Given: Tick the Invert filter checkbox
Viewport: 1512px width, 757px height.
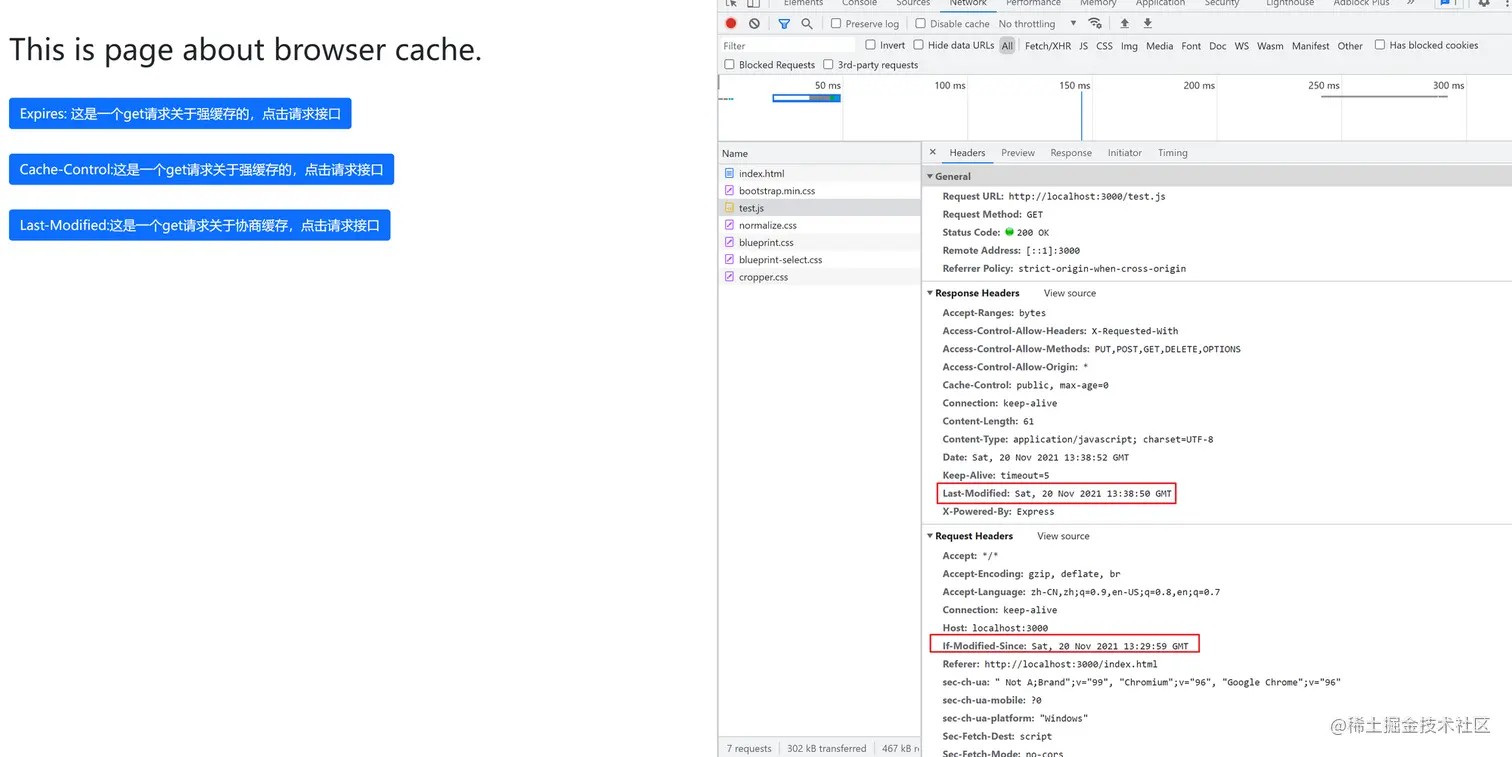Looking at the screenshot, I should [x=870, y=45].
